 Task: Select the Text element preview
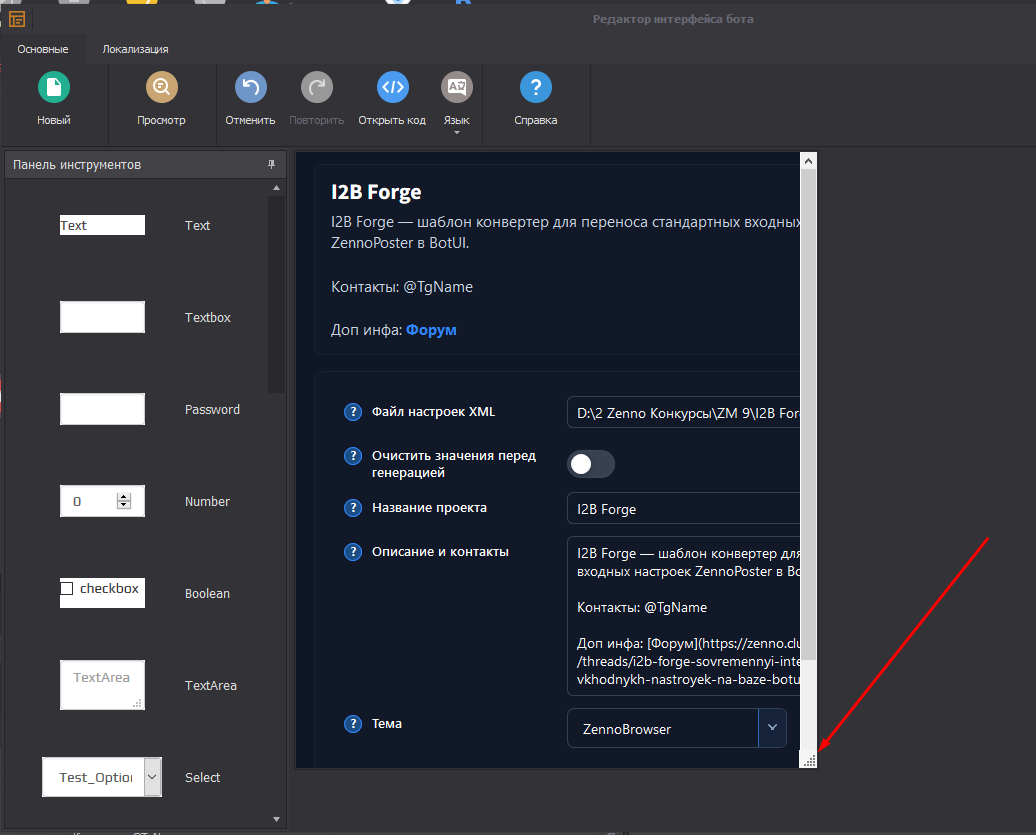(x=102, y=225)
